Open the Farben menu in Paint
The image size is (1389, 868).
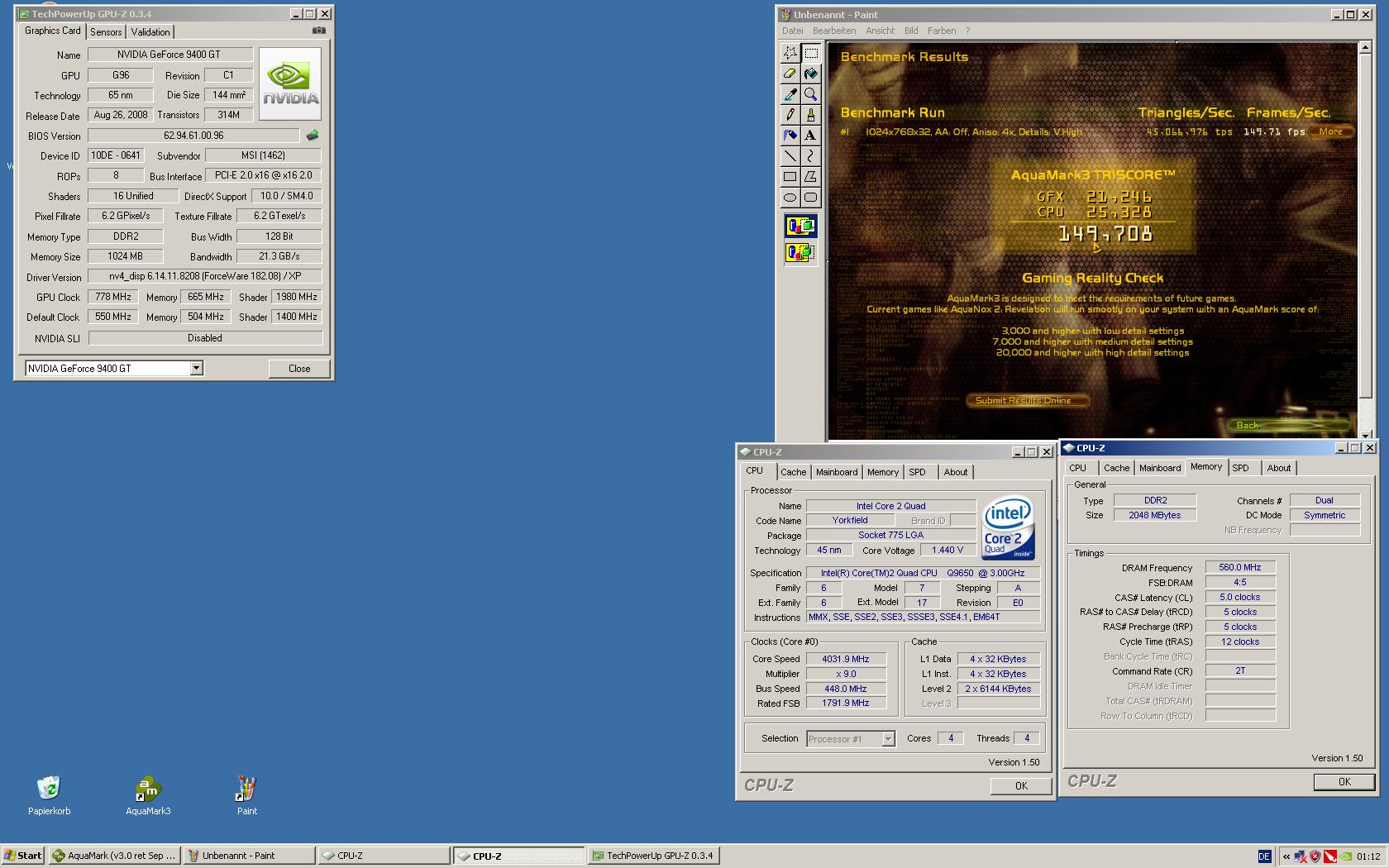point(942,31)
